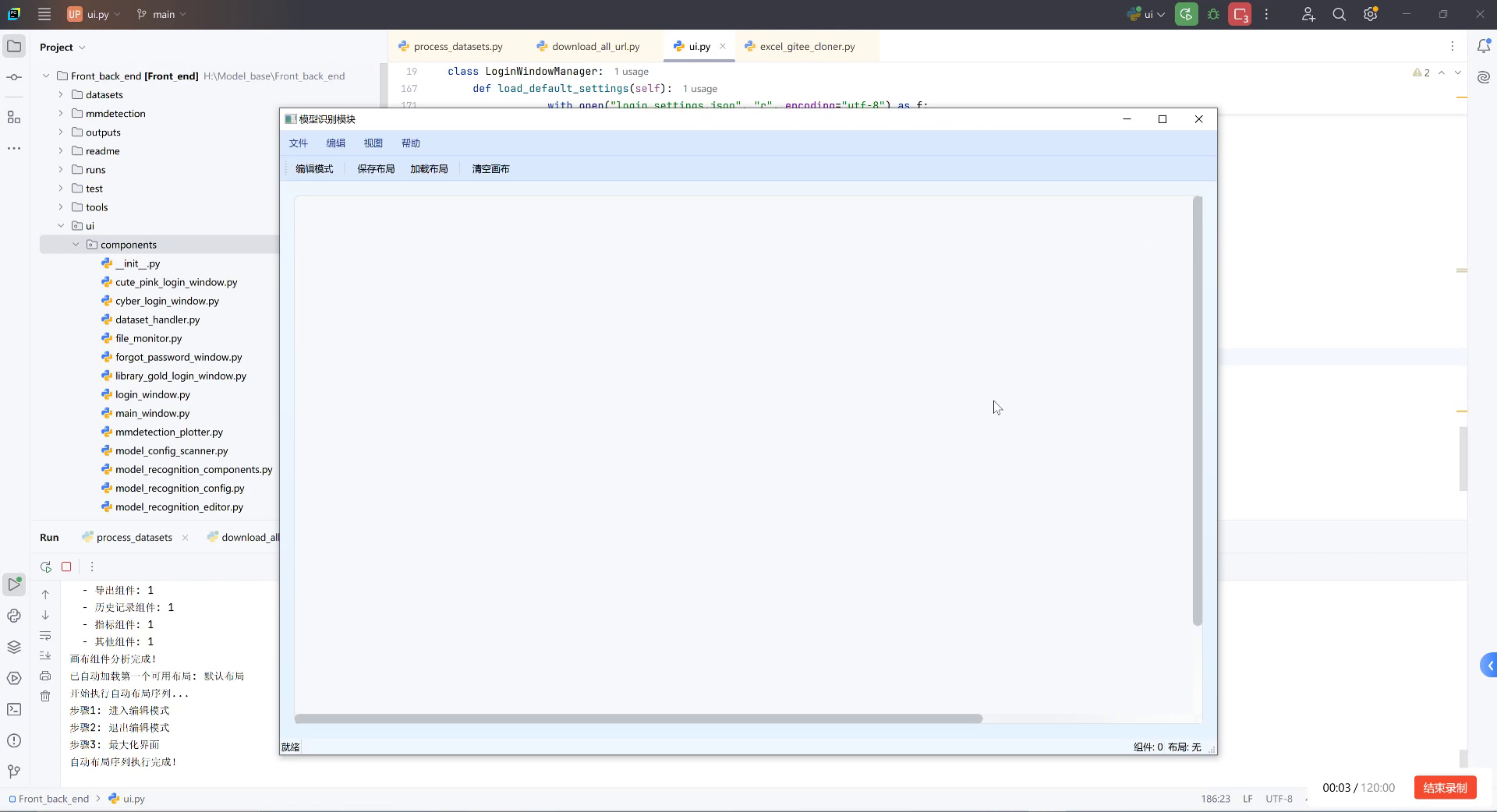Viewport: 1497px width, 812px height.
Task: Switch to download_all_url.py editor tab
Action: coord(596,47)
